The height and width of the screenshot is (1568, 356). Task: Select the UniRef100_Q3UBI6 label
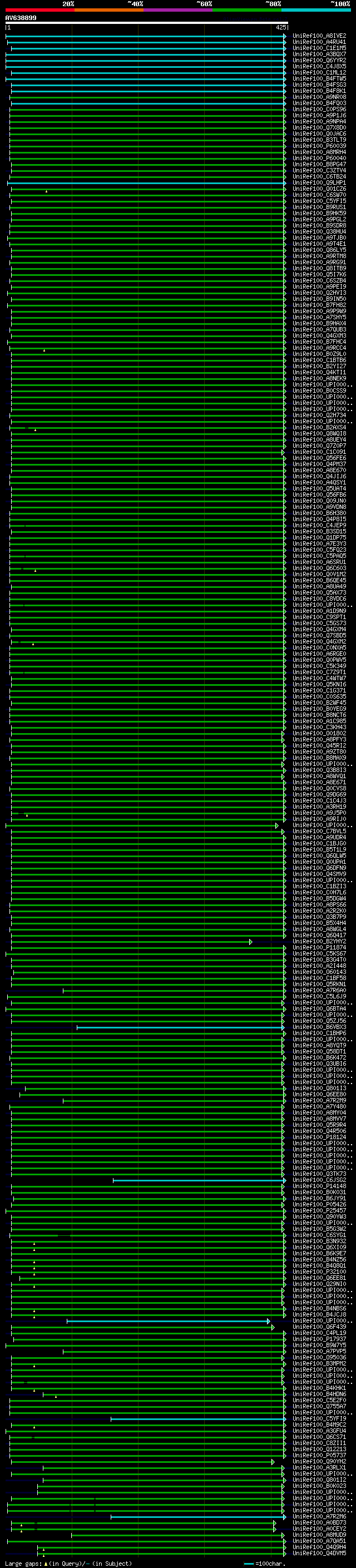pyautogui.click(x=319, y=1064)
